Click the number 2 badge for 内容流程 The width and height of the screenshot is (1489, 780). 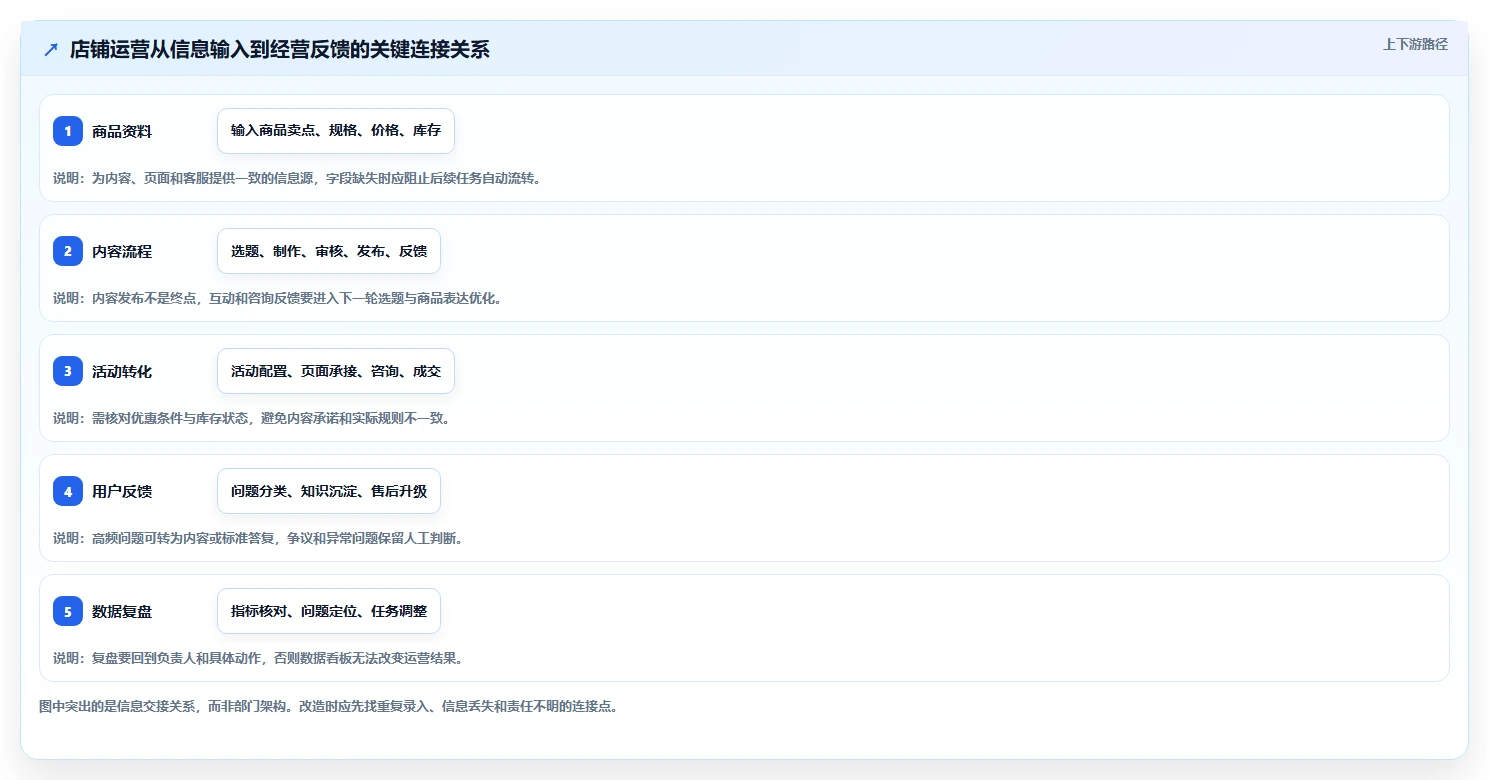[x=68, y=251]
